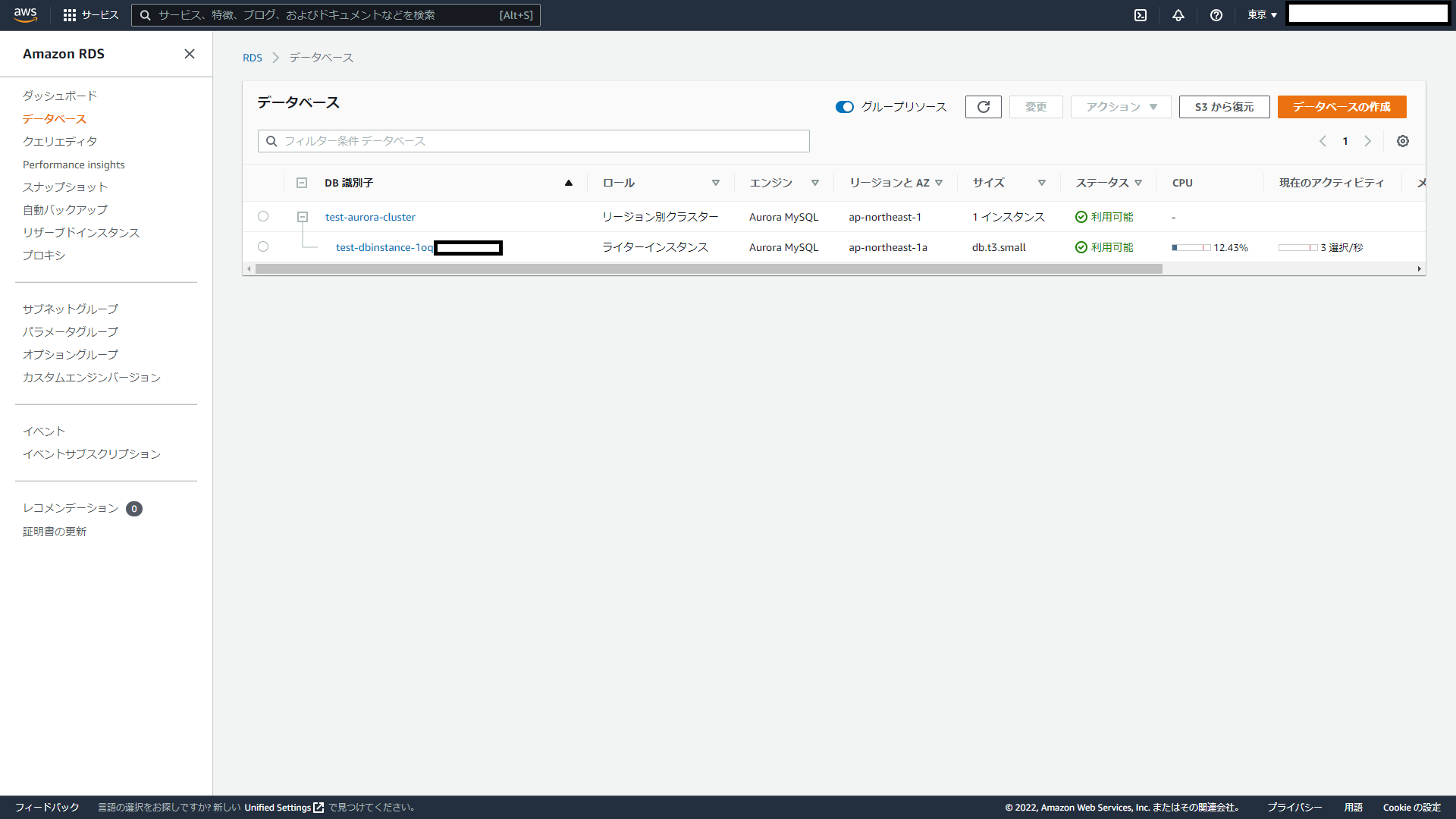The width and height of the screenshot is (1456, 819).
Task: Click the AWS logo home icon
Action: pyautogui.click(x=25, y=15)
